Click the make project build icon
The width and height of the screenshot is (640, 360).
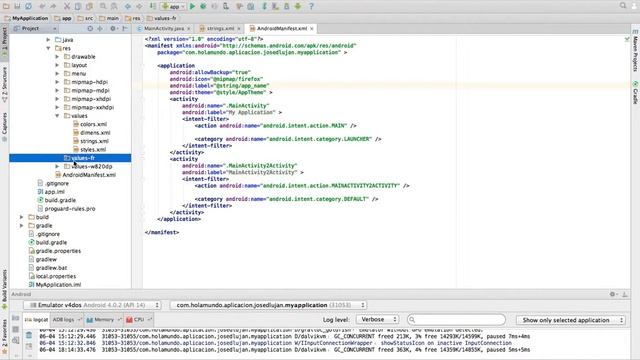153,6
